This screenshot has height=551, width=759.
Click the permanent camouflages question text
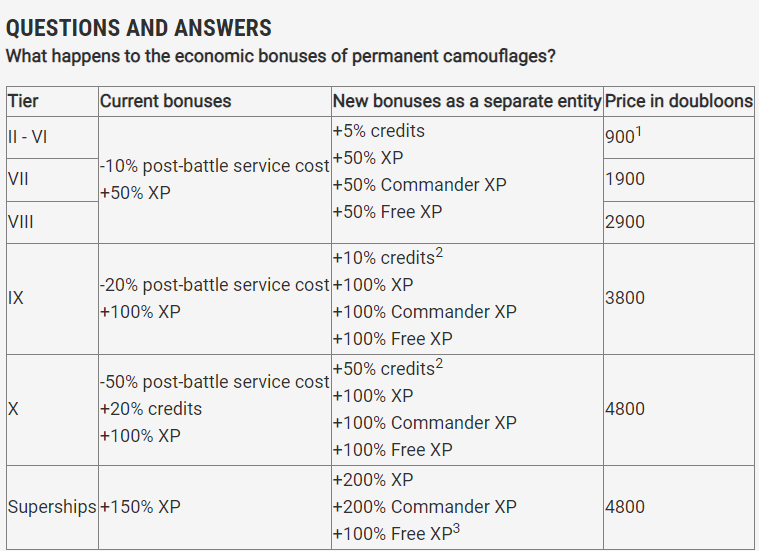pos(281,56)
